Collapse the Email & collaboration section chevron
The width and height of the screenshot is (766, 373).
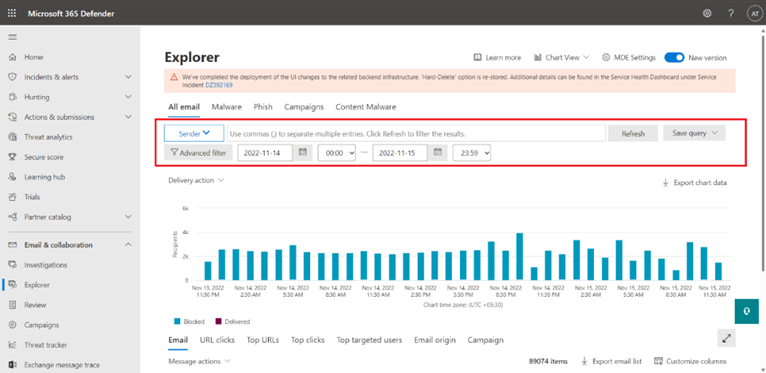(128, 245)
